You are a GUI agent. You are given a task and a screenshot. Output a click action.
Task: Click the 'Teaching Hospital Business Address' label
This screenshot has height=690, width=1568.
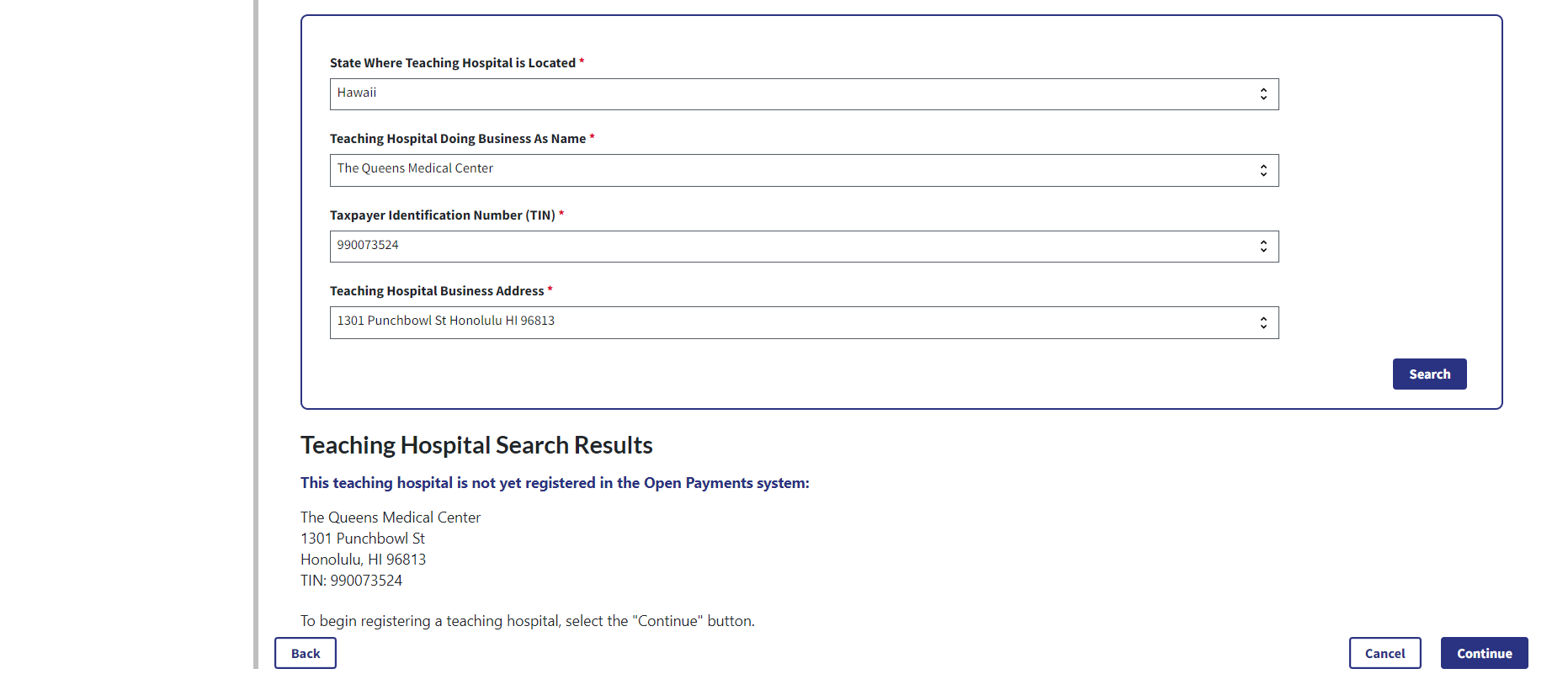tap(437, 291)
